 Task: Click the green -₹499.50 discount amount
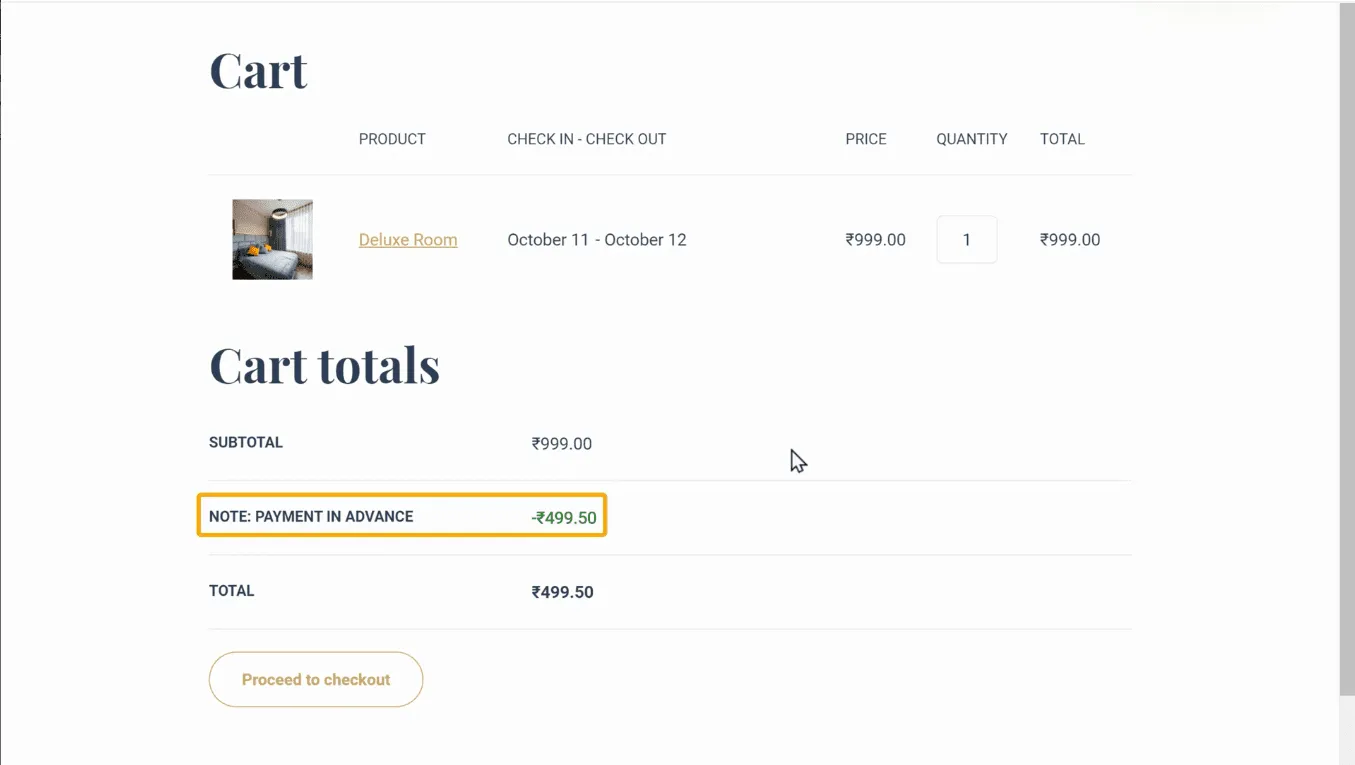tap(564, 518)
